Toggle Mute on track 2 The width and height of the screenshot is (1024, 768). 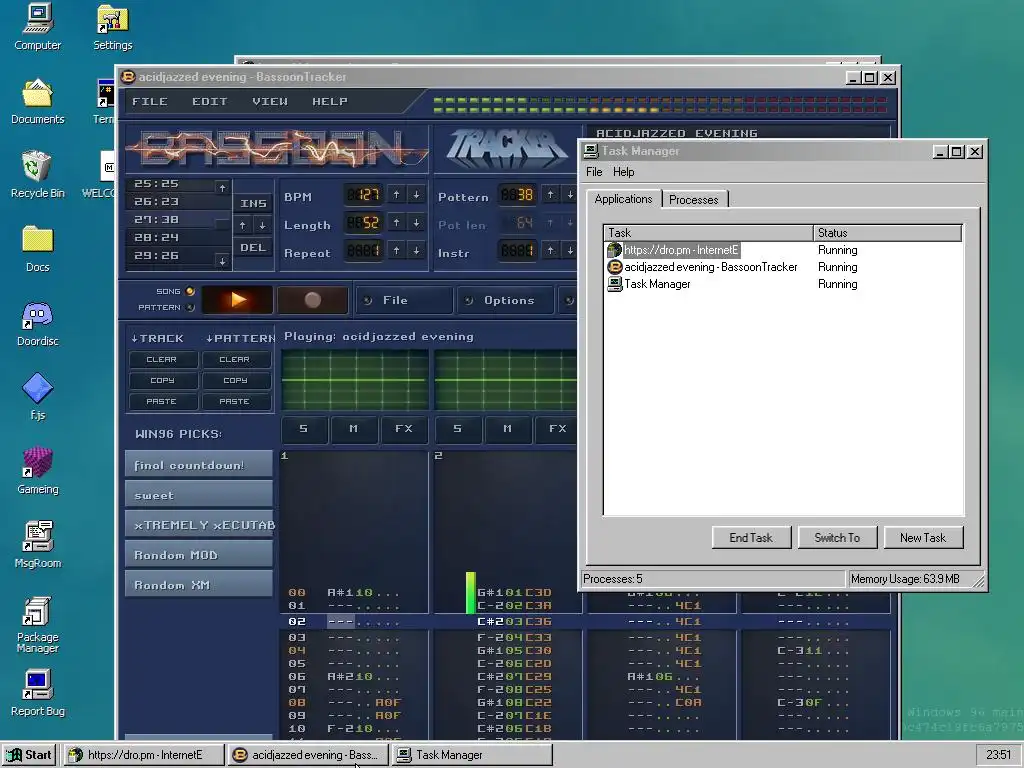click(x=507, y=429)
